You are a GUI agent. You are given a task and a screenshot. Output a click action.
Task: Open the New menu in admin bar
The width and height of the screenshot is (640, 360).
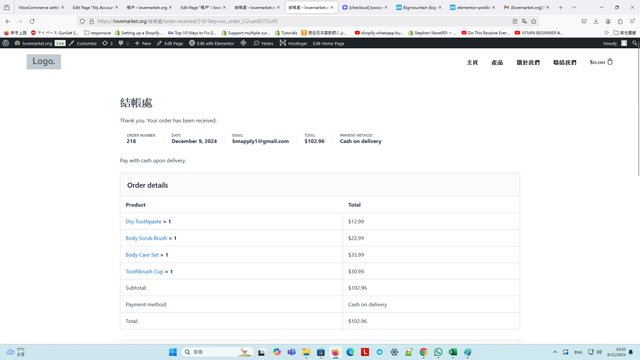click(143, 43)
